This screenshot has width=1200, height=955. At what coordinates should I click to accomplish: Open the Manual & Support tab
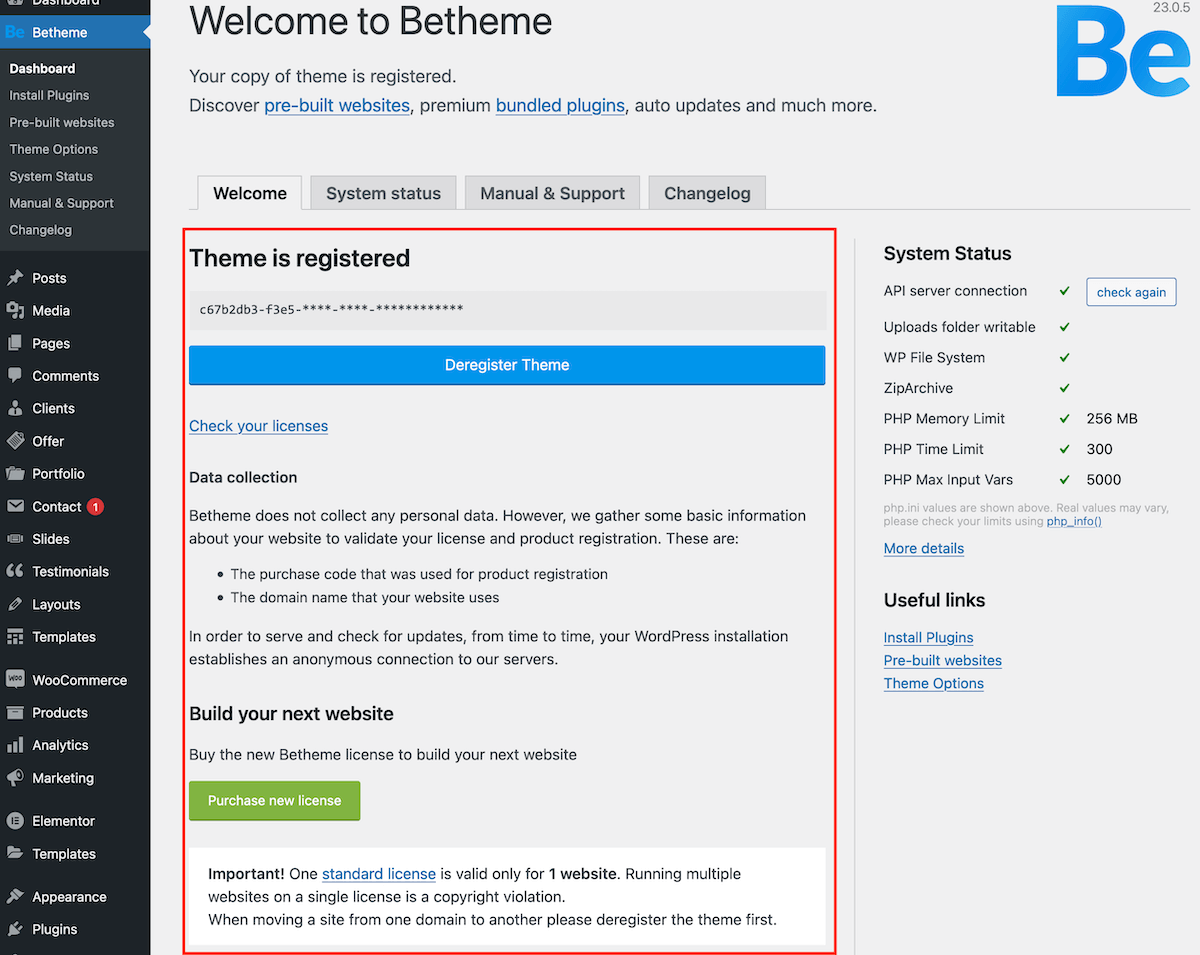point(552,194)
